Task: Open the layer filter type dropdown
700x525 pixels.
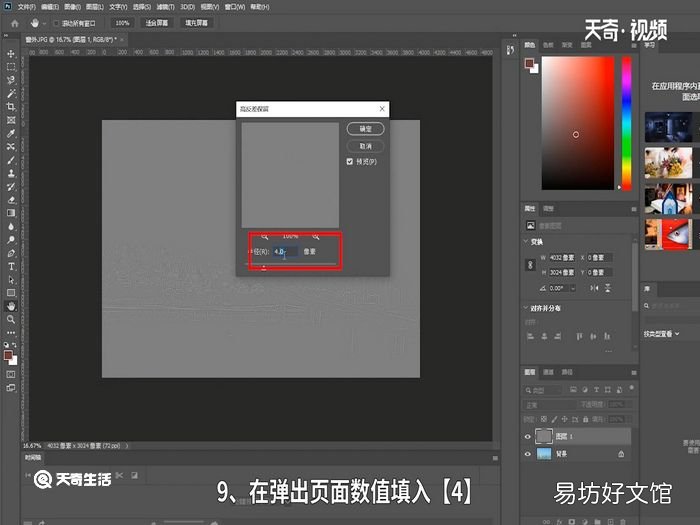Action: pos(542,390)
